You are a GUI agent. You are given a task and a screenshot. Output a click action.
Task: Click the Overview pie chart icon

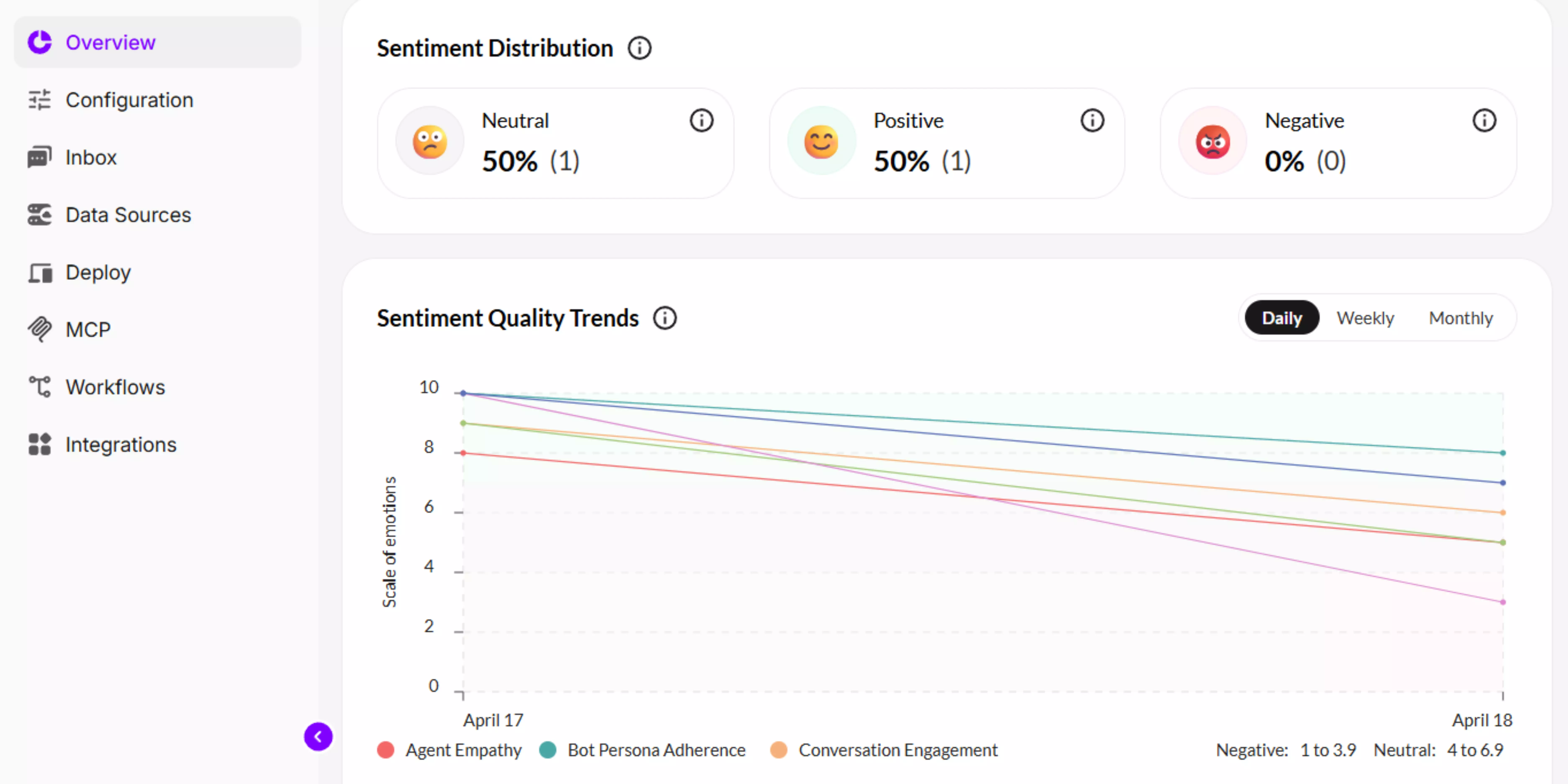click(x=40, y=42)
